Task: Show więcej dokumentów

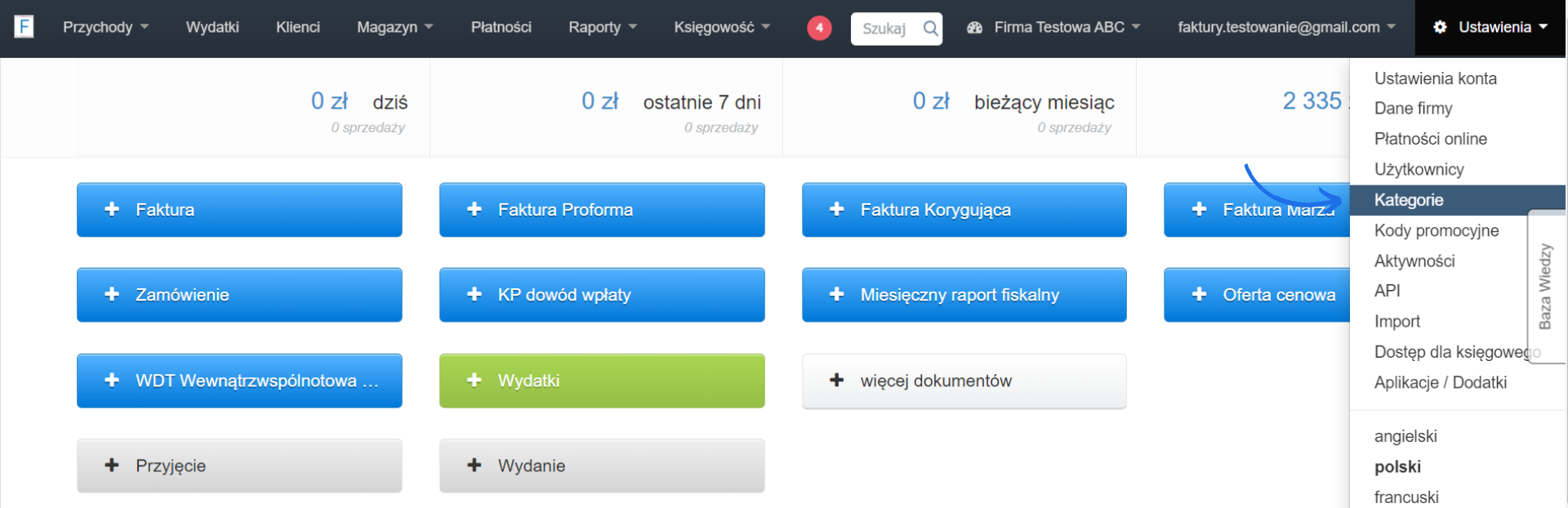Action: tap(964, 381)
